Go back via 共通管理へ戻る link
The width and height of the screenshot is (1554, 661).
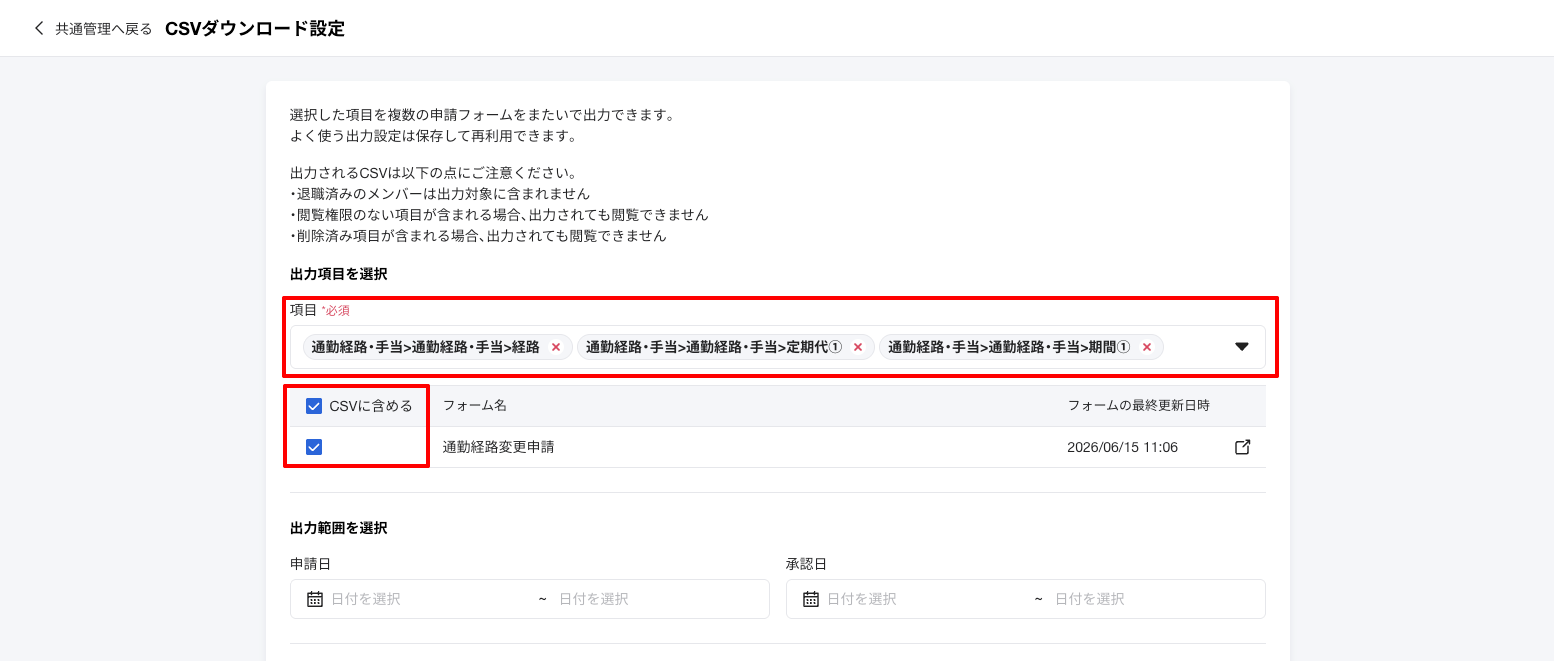[103, 29]
